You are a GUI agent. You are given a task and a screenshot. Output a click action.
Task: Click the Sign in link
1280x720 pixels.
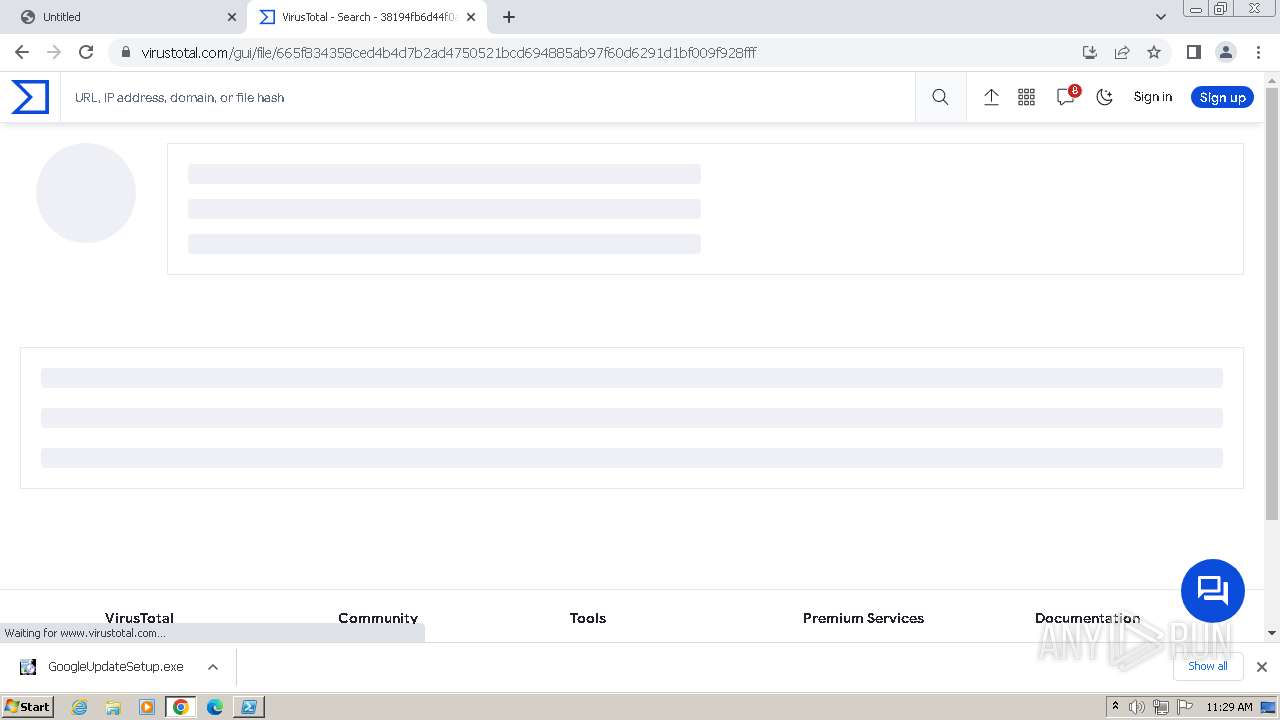(x=1152, y=97)
